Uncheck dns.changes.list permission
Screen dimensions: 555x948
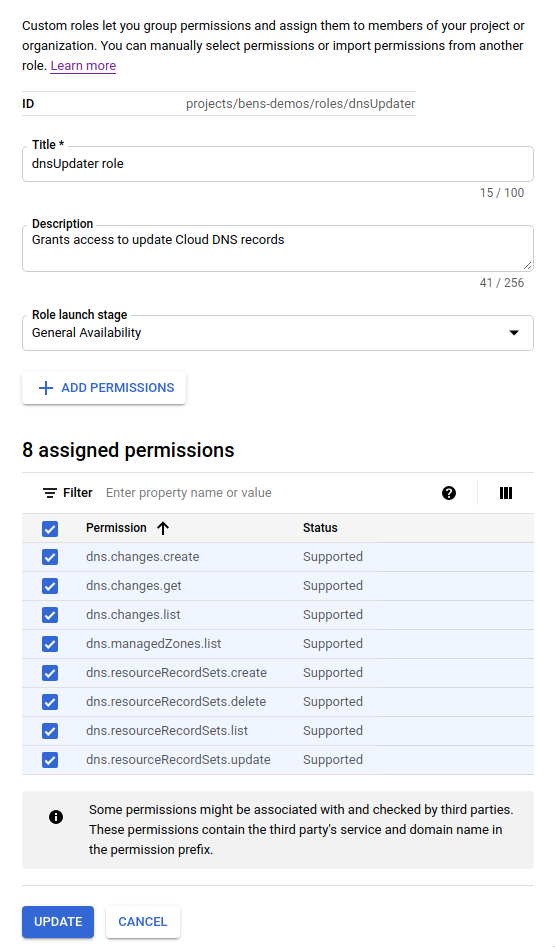pos(50,615)
